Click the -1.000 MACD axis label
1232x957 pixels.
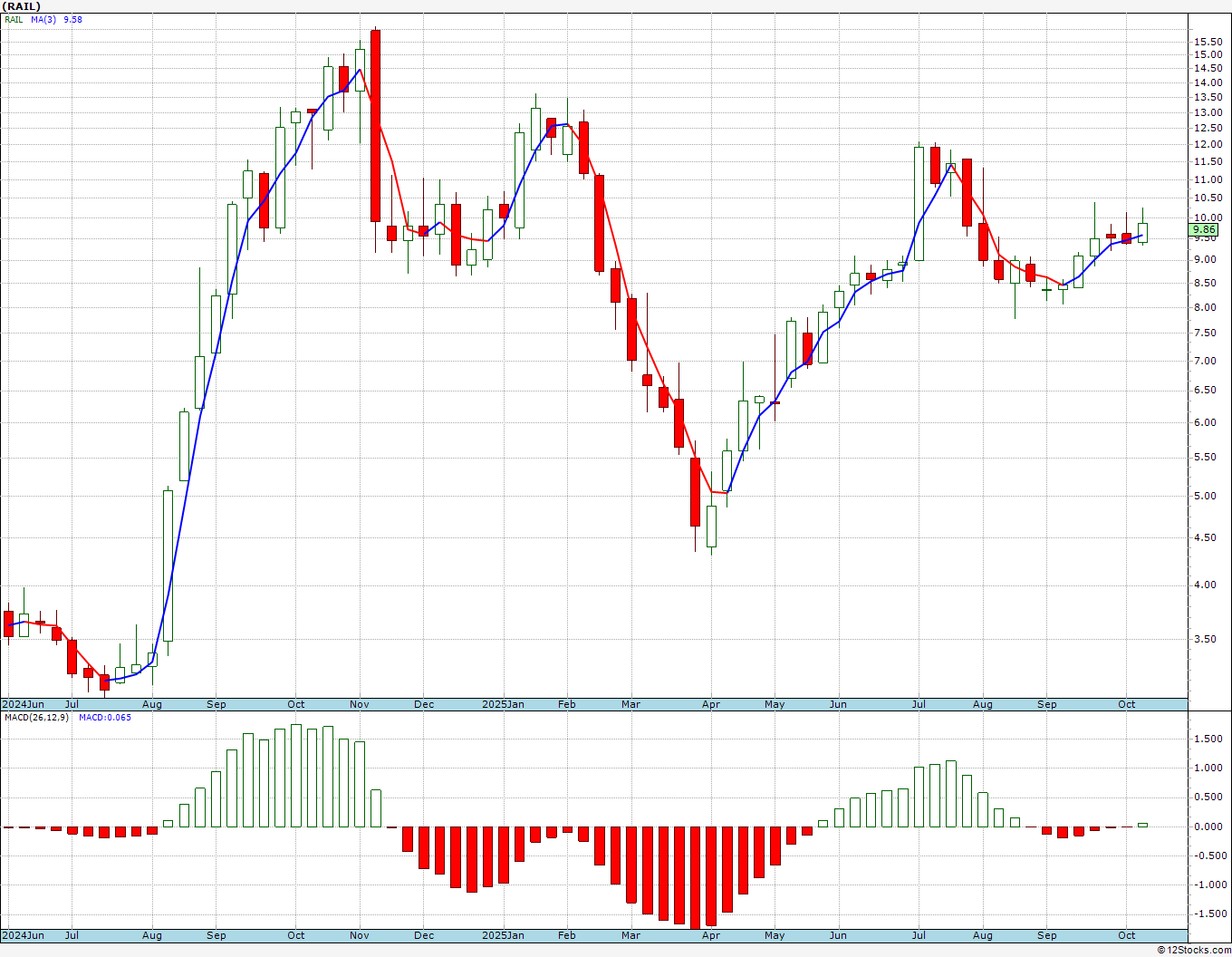1209,884
